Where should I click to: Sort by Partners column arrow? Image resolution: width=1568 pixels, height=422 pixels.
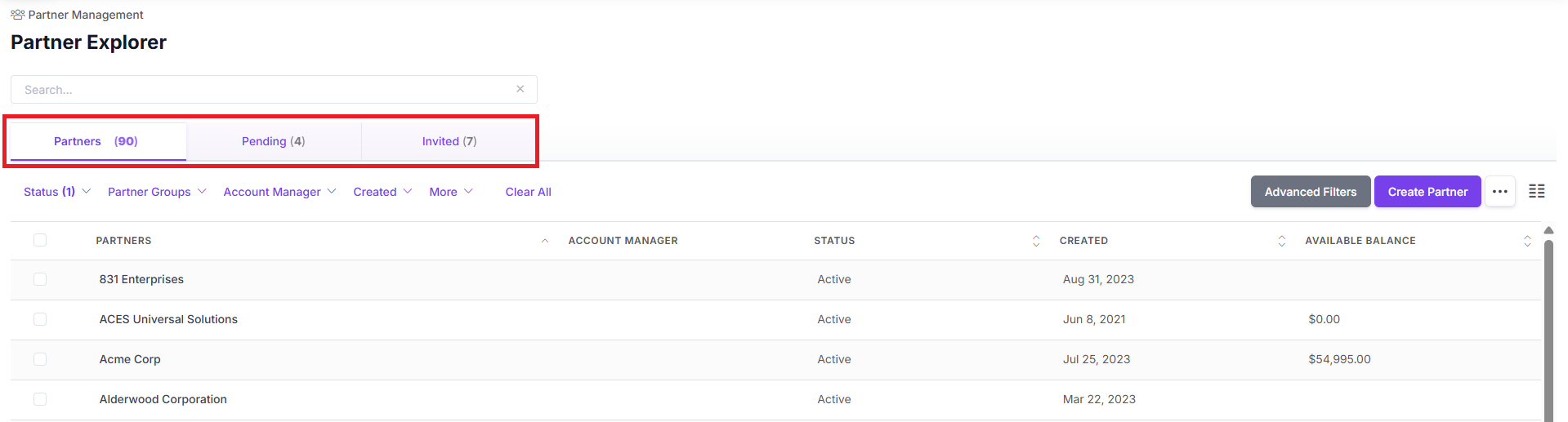tap(544, 241)
